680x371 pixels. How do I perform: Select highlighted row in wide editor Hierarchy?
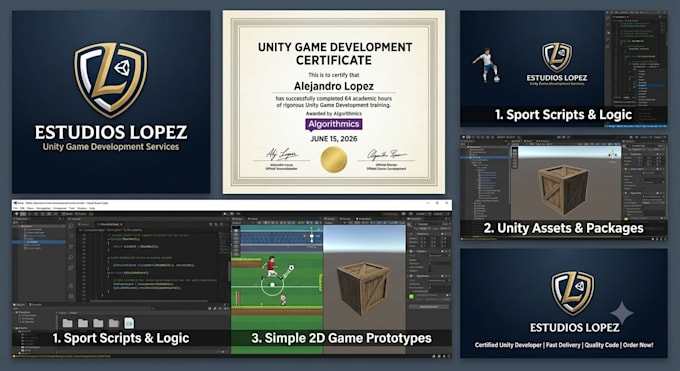pyautogui.click(x=39, y=242)
